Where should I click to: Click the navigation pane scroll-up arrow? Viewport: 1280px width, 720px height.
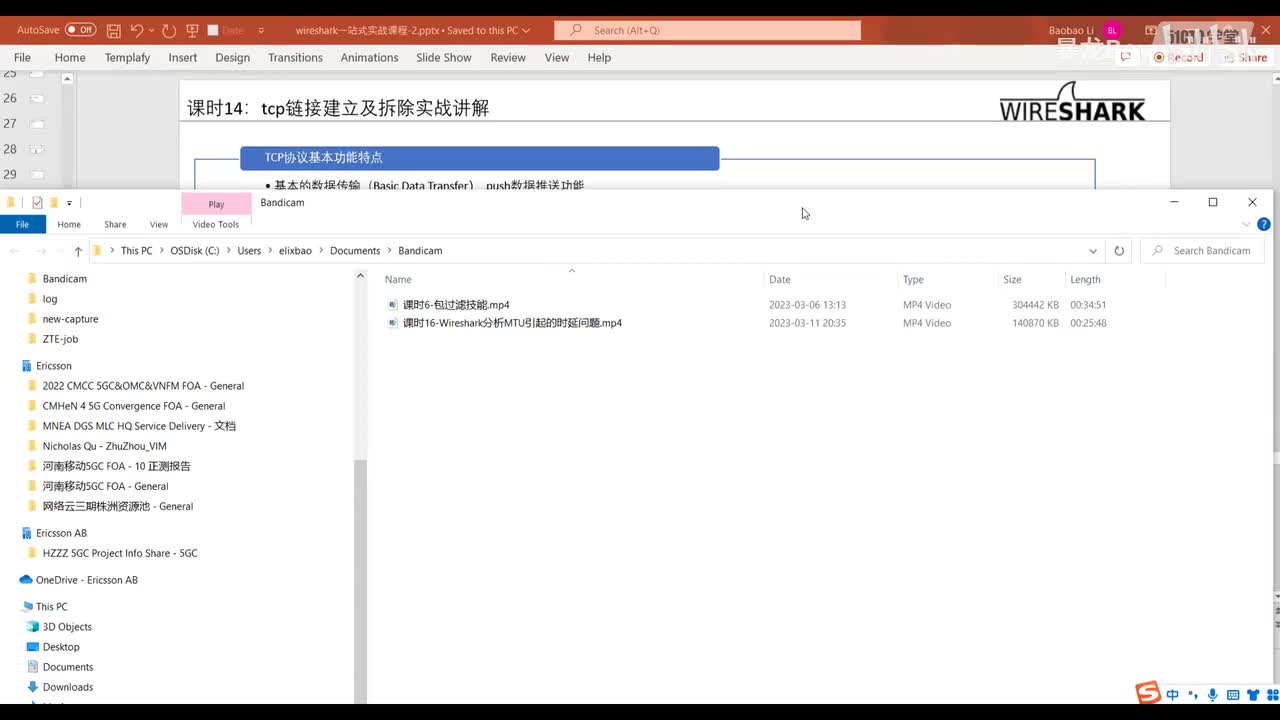(360, 276)
